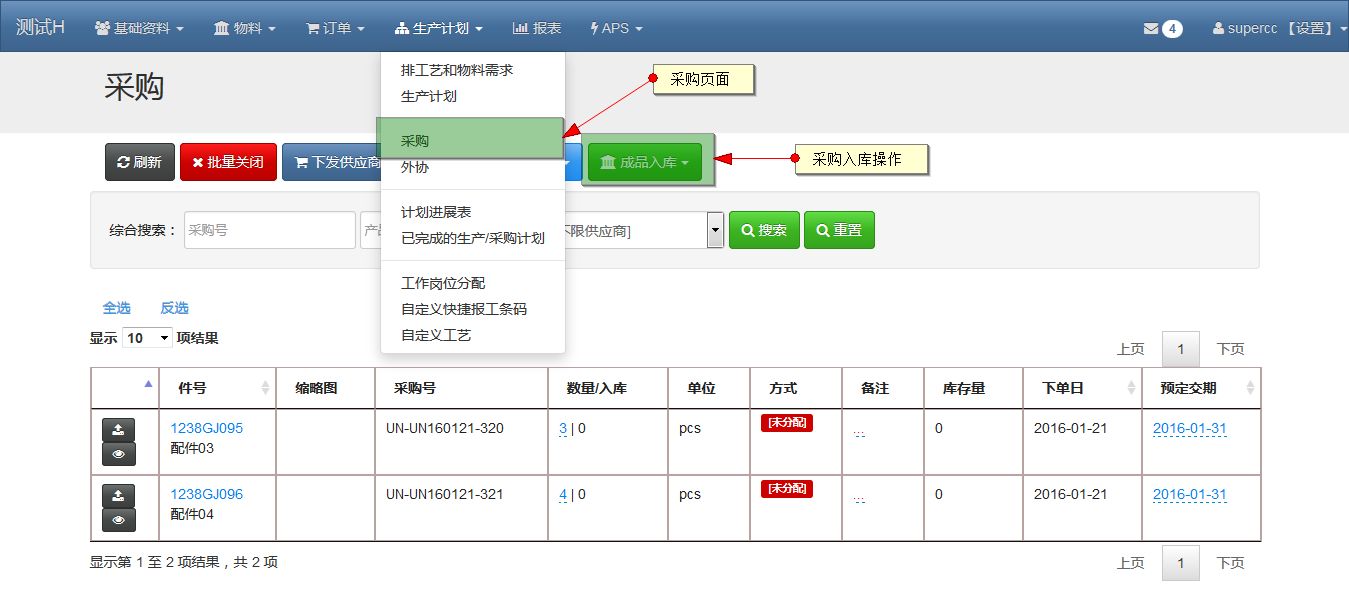Expand the results-per-page selector showing 10
The image size is (1349, 602).
click(x=147, y=338)
